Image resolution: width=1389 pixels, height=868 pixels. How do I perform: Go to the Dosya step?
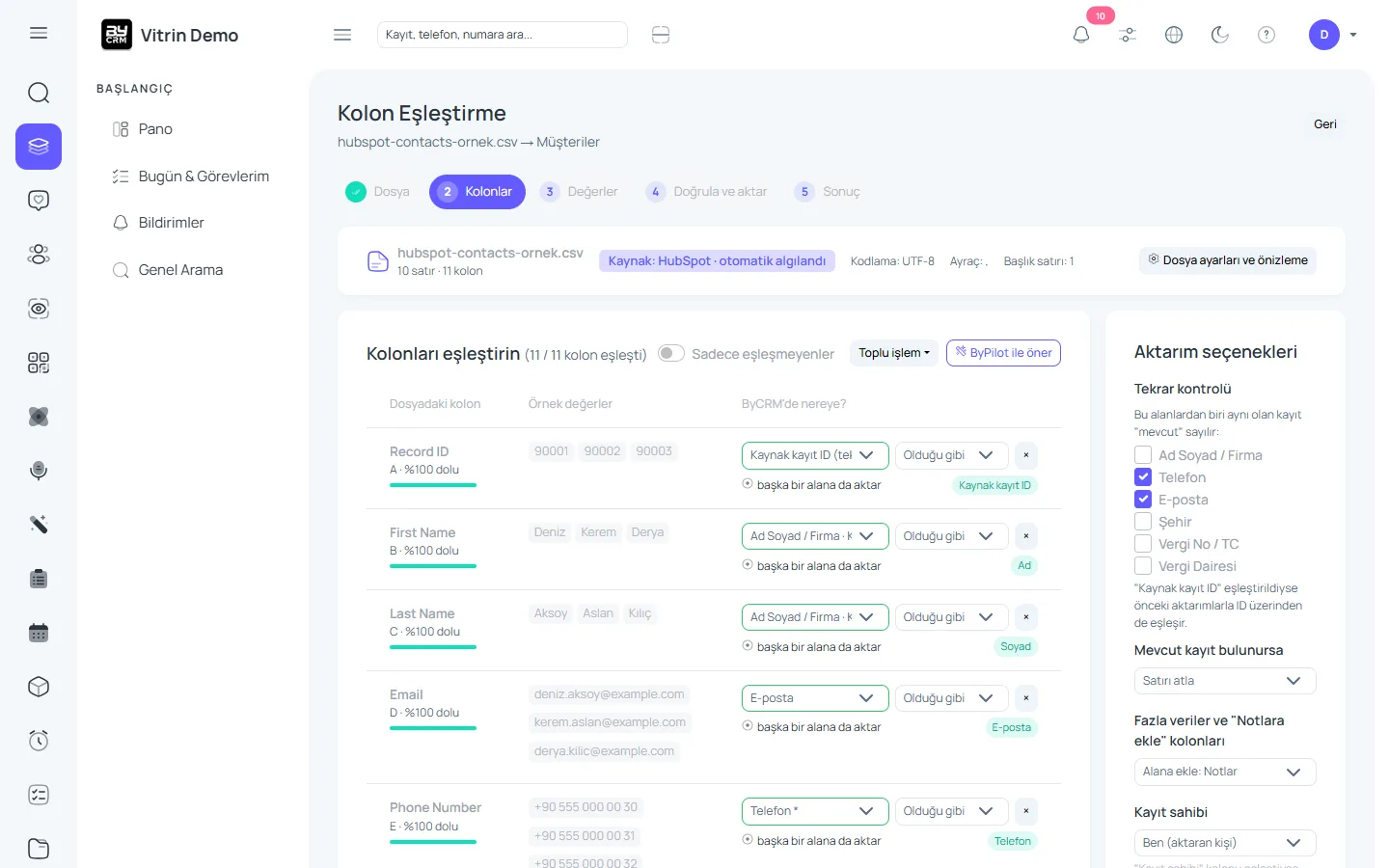click(377, 192)
